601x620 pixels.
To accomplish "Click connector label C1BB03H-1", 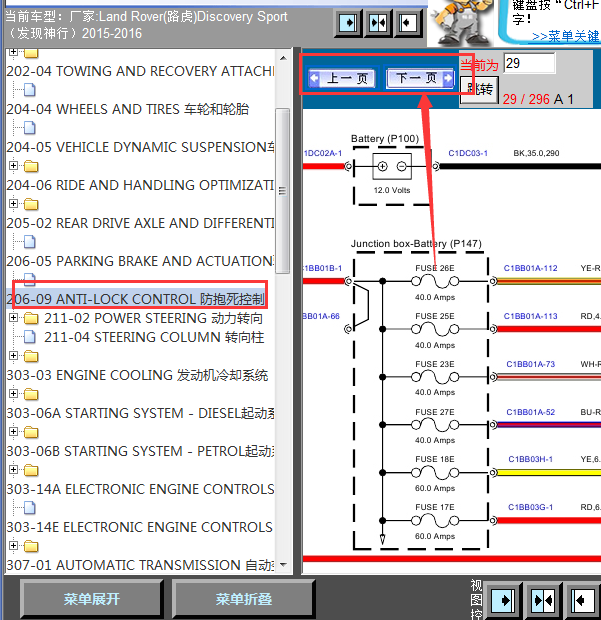I will [530, 459].
